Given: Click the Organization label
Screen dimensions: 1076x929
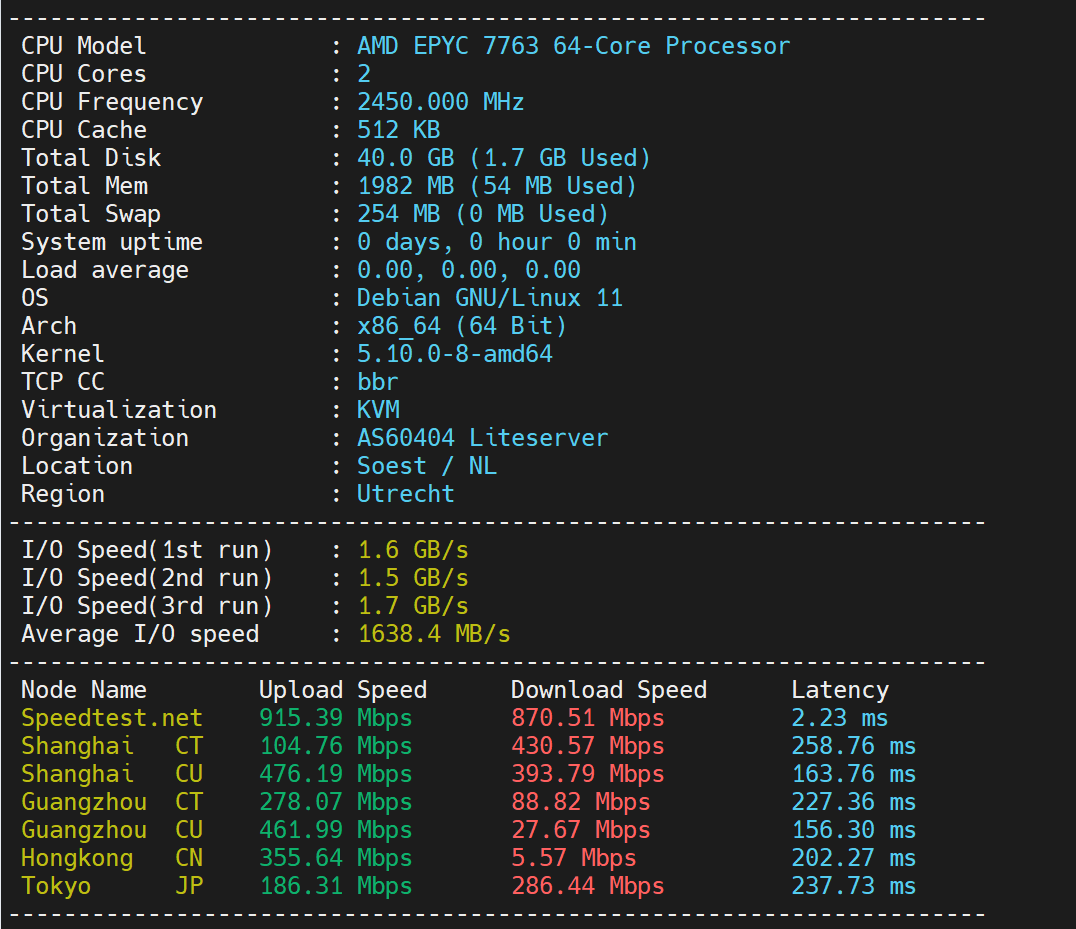Looking at the screenshot, I should click(x=105, y=438).
